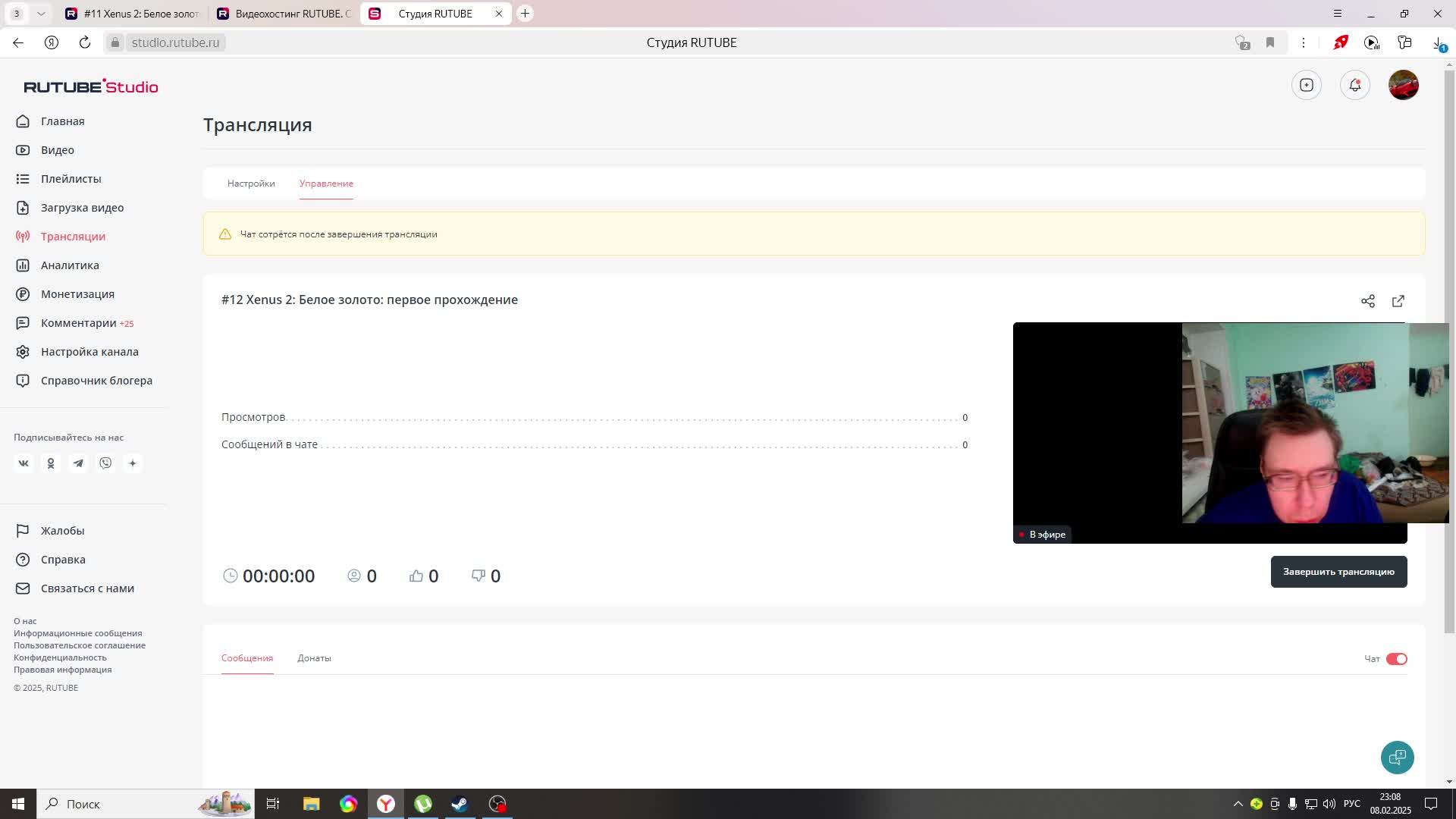This screenshot has height=819, width=1456.
Task: Switch to the Донаты tab
Action: tap(314, 658)
